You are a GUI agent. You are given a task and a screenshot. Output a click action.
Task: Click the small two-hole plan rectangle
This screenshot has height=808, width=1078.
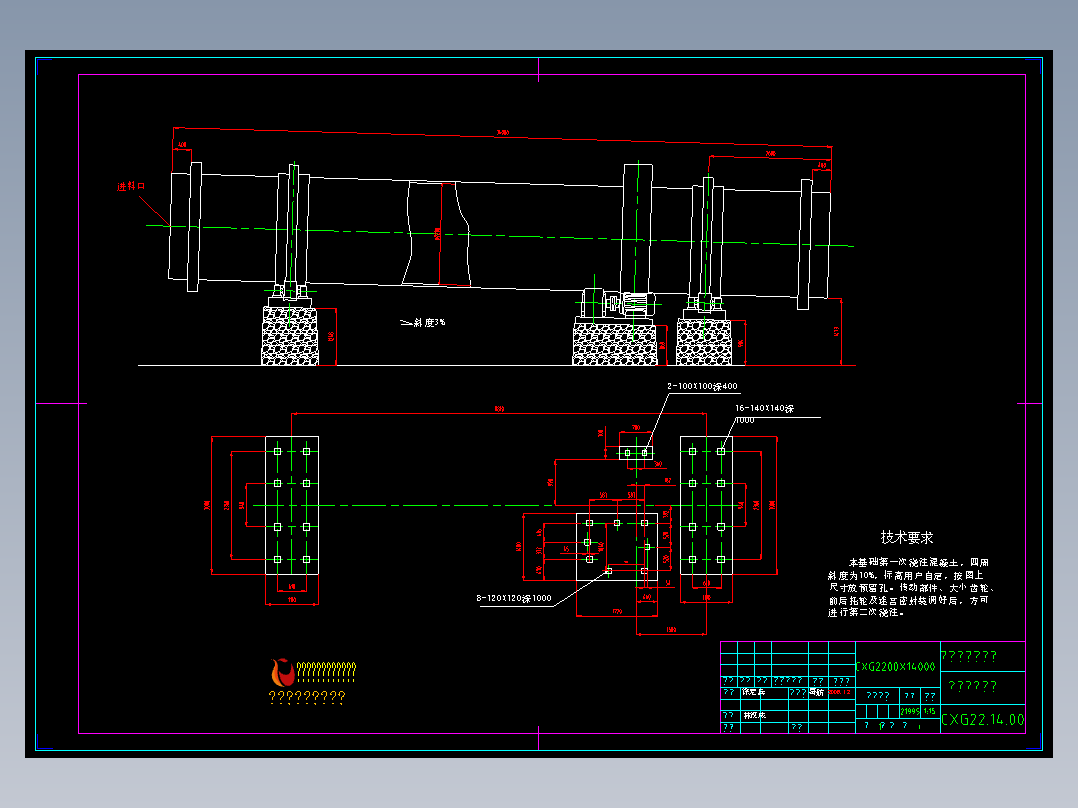pyautogui.click(x=636, y=452)
